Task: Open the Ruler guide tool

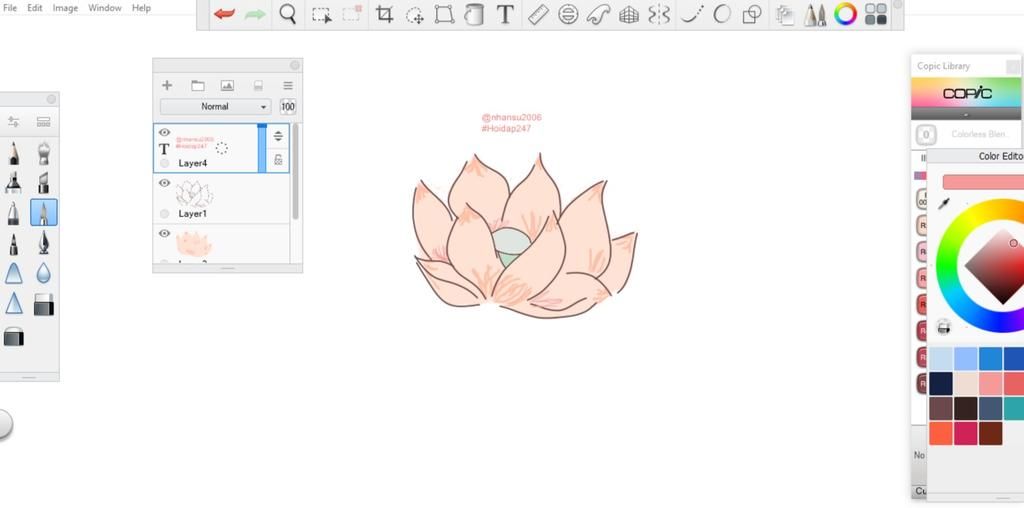Action: pyautogui.click(x=538, y=14)
